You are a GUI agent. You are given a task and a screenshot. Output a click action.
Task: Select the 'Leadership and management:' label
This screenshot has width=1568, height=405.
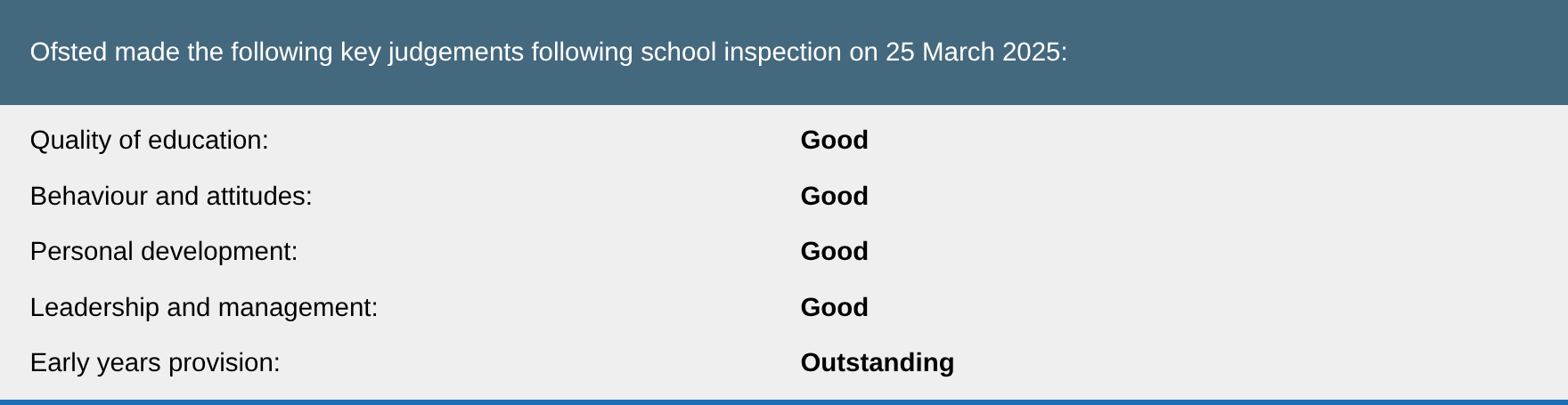pyautogui.click(x=204, y=308)
